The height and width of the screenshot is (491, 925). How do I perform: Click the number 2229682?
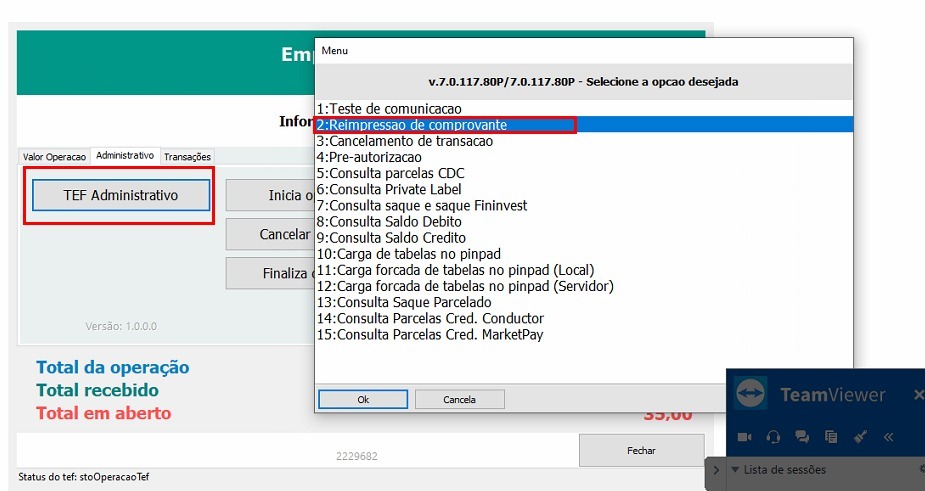click(357, 456)
